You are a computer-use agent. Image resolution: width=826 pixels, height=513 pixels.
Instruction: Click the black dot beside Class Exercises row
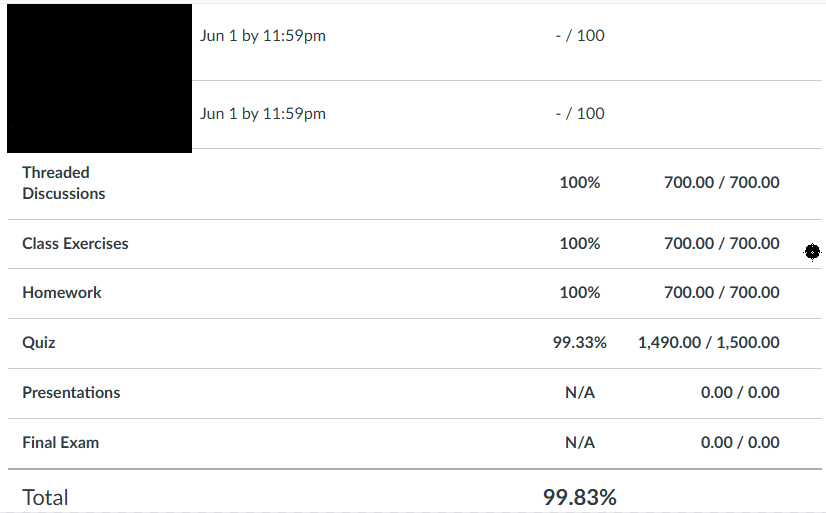pos(812,252)
